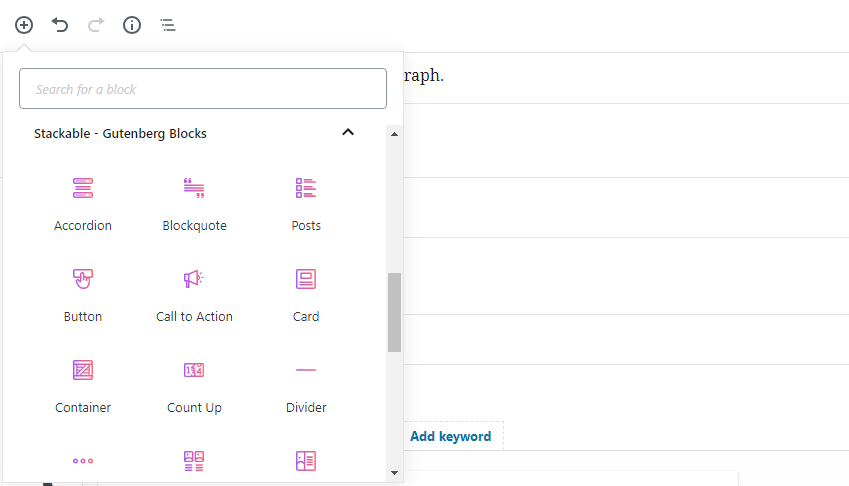Click the Add block plus icon
849x486 pixels.
[24, 25]
